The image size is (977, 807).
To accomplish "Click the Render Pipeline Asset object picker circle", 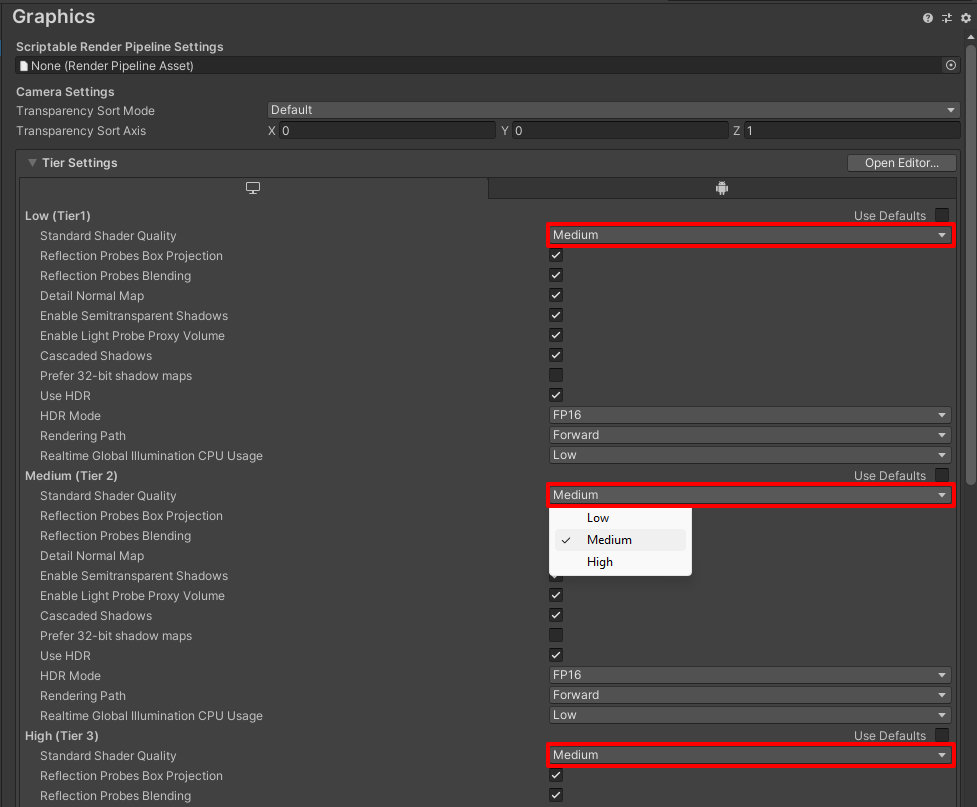I will click(x=951, y=65).
